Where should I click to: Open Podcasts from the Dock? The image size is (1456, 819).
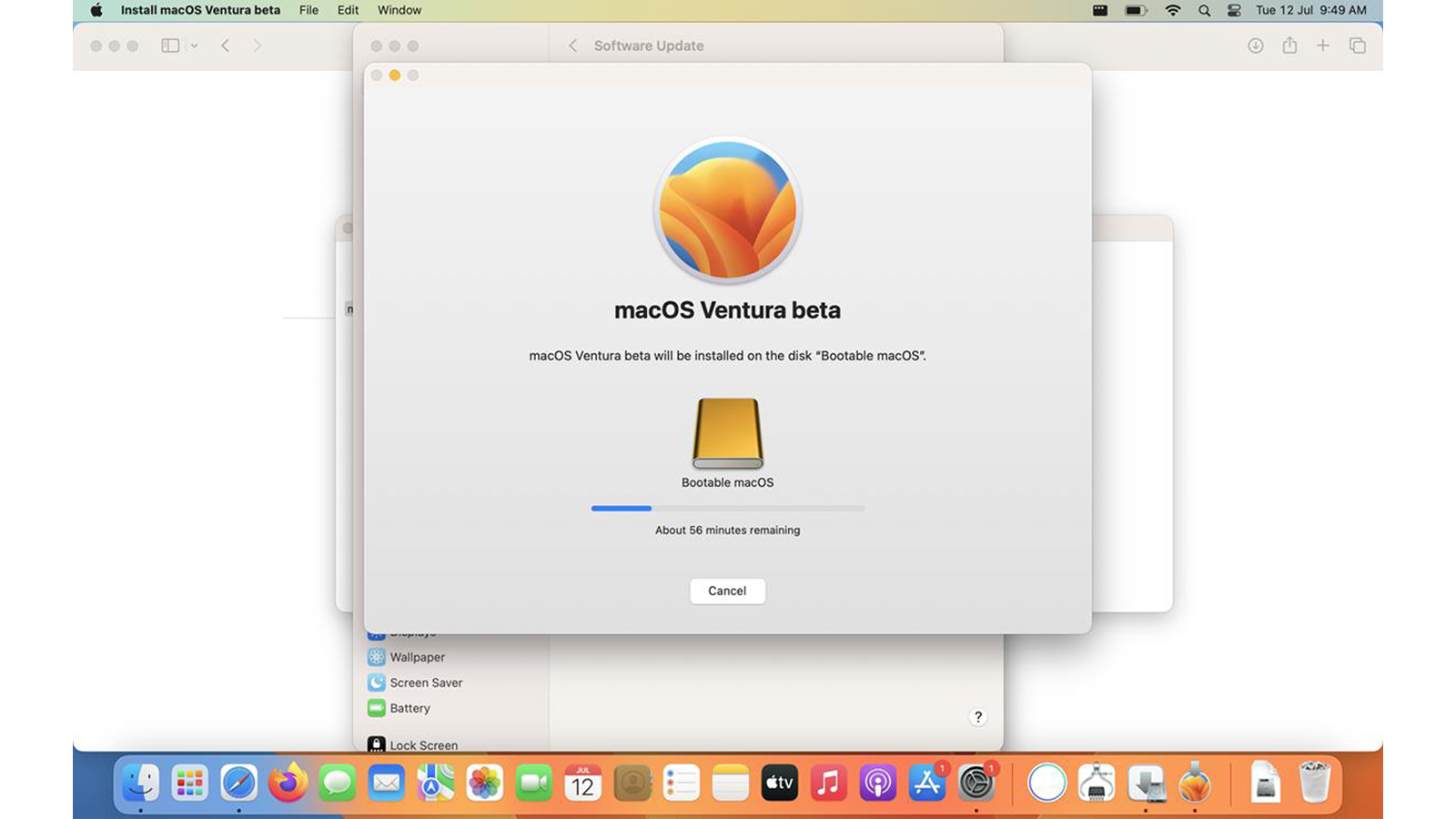pyautogui.click(x=878, y=783)
